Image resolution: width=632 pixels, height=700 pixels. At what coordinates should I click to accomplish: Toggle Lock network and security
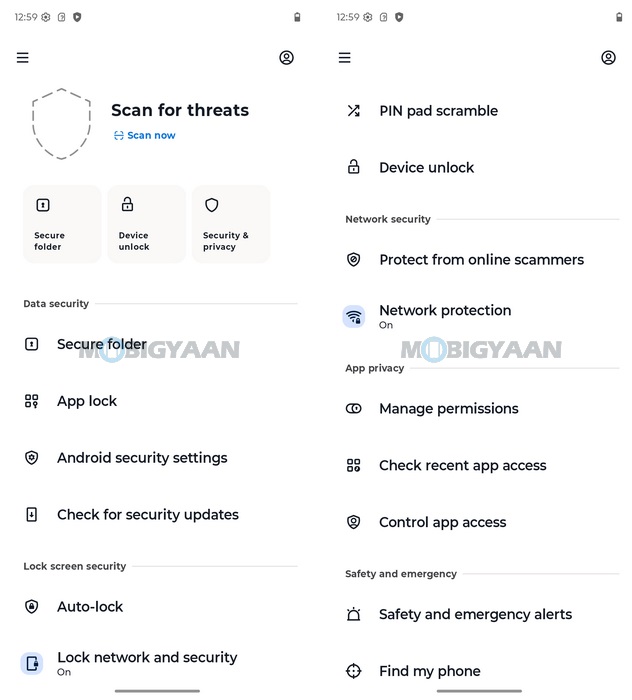(147, 662)
